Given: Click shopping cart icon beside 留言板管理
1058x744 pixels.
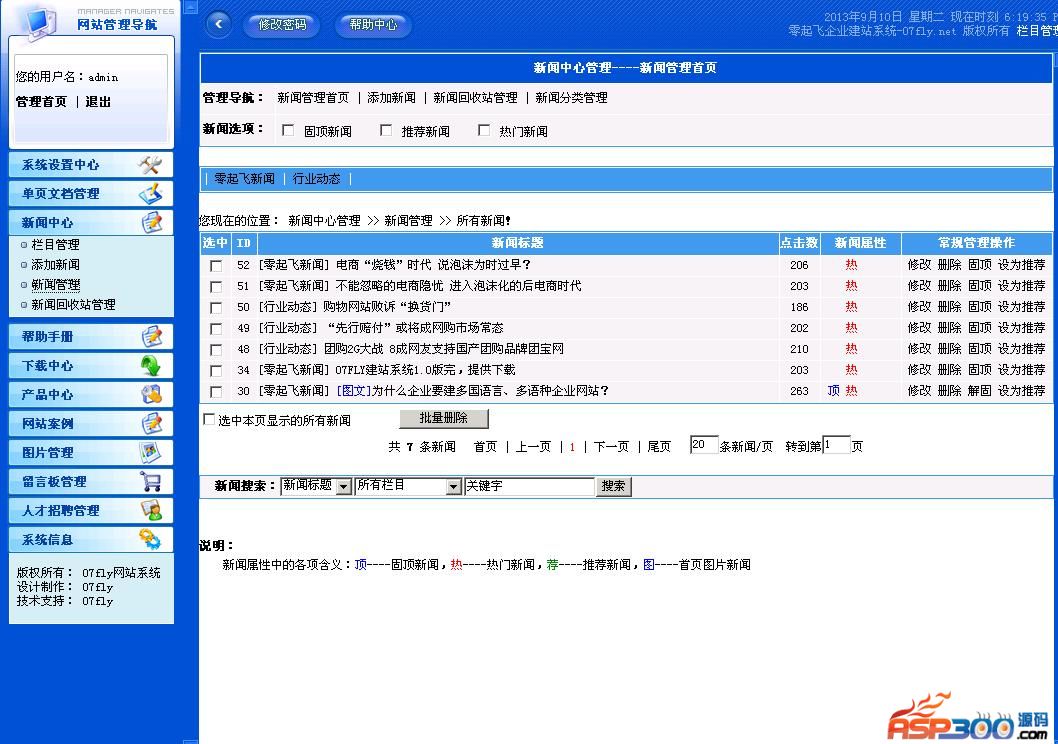Looking at the screenshot, I should click(151, 482).
